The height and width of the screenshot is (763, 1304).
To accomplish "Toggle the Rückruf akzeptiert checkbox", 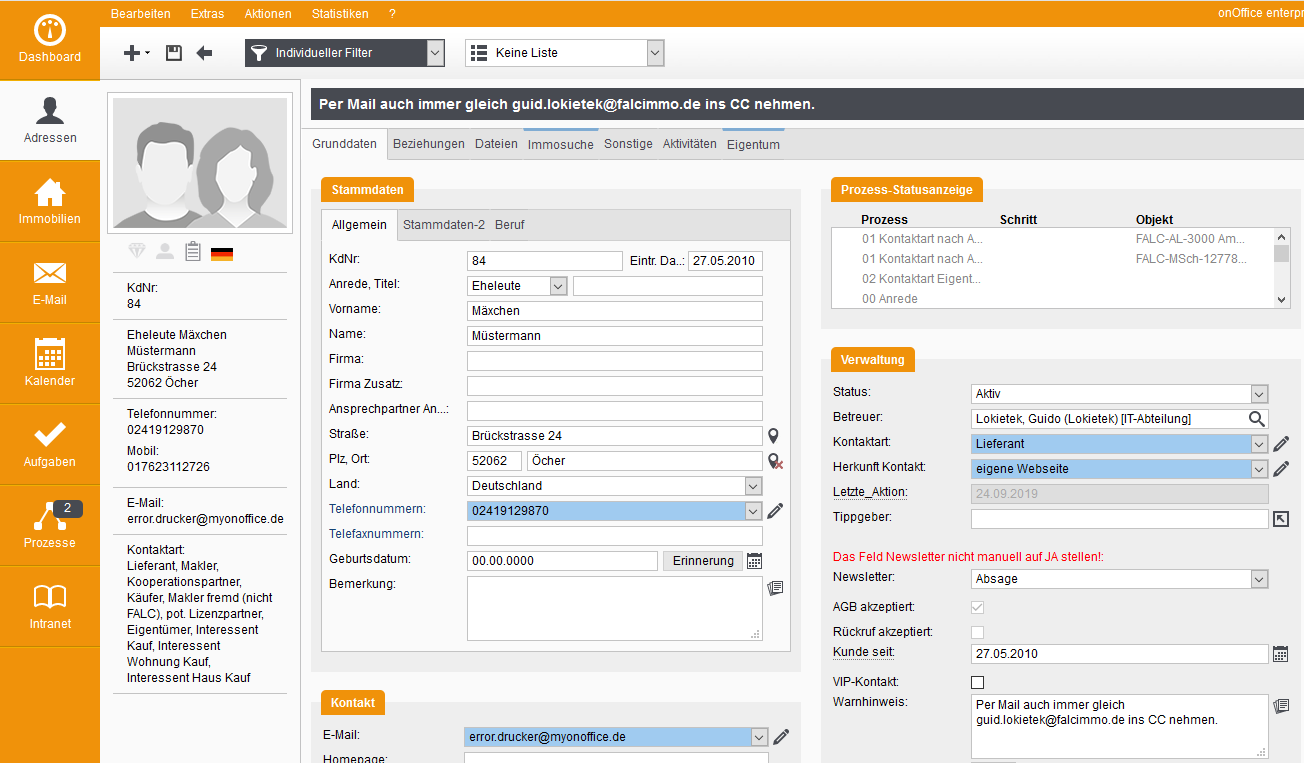I will click(978, 632).
